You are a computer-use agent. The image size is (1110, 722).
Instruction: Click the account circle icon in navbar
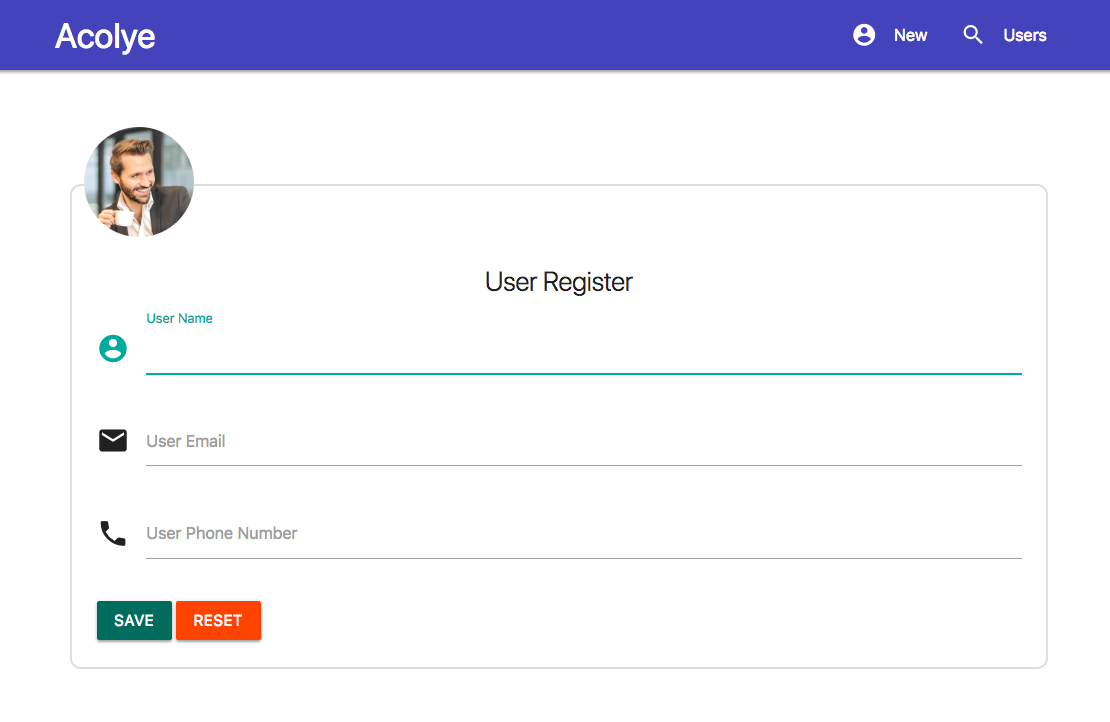click(864, 35)
